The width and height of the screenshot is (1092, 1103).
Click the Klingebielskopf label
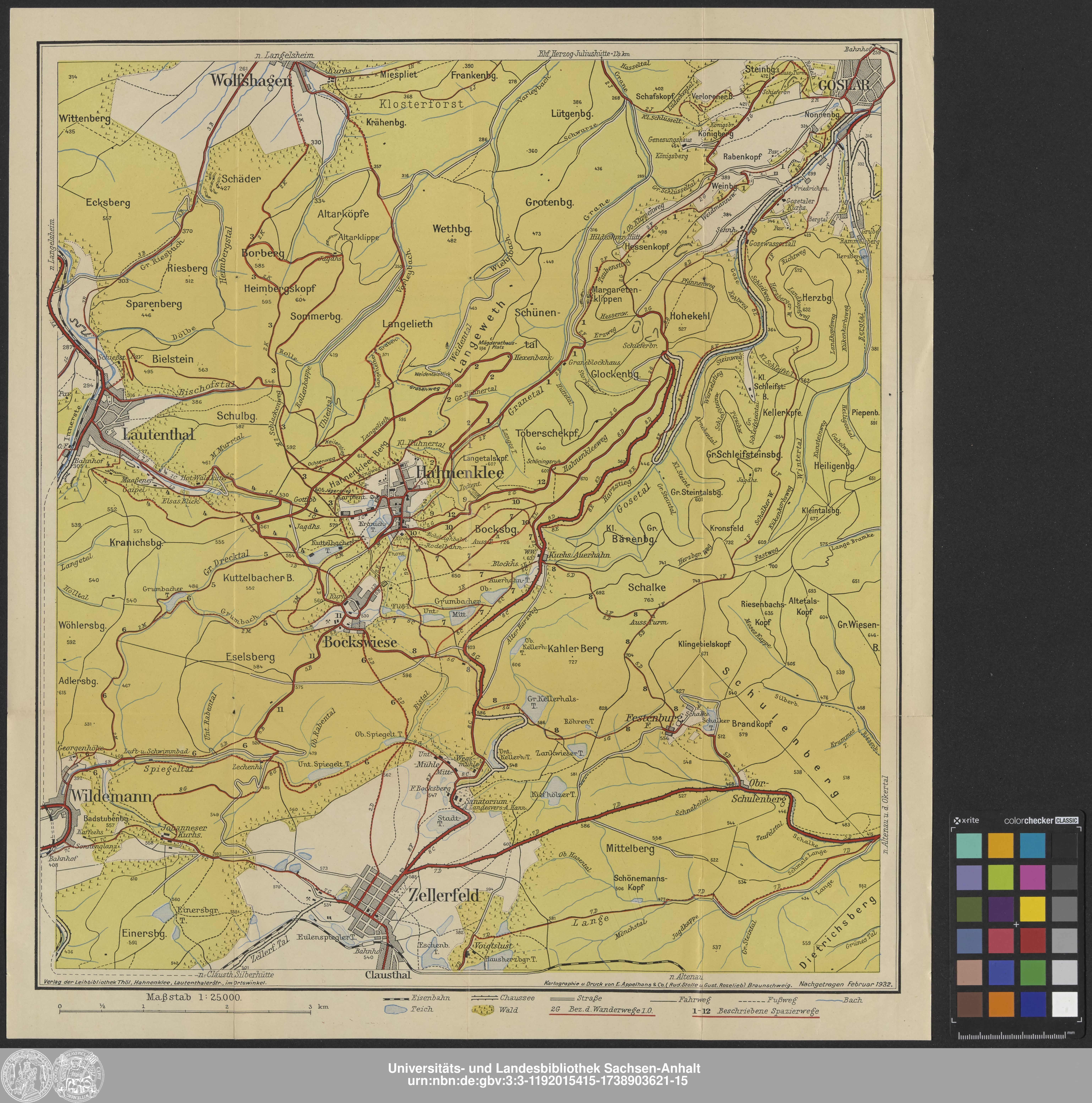pos(704,644)
